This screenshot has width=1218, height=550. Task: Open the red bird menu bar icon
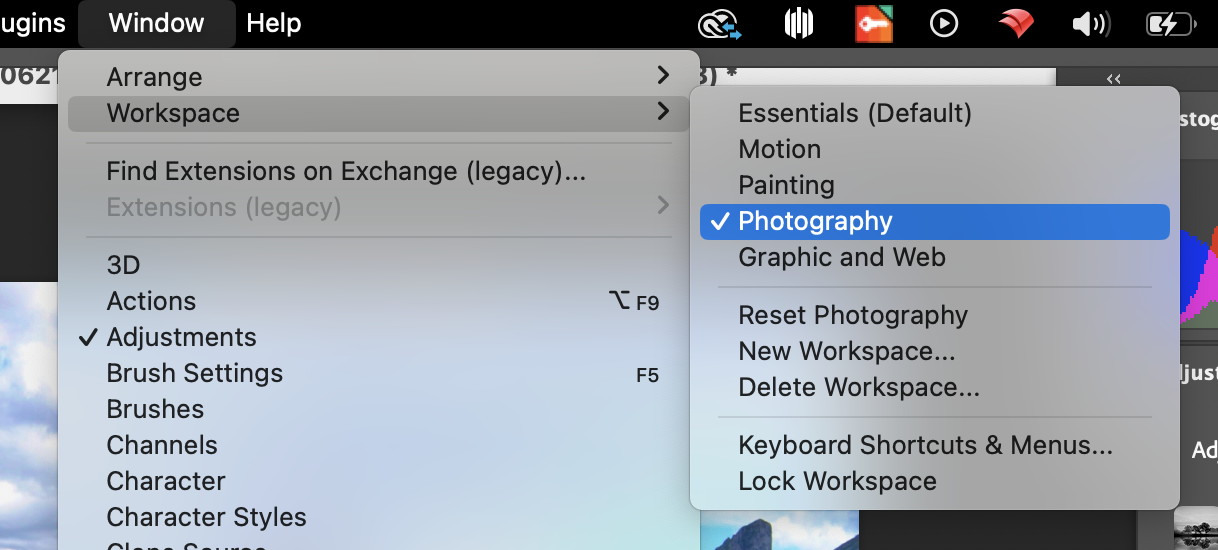pyautogui.click(x=1016, y=23)
